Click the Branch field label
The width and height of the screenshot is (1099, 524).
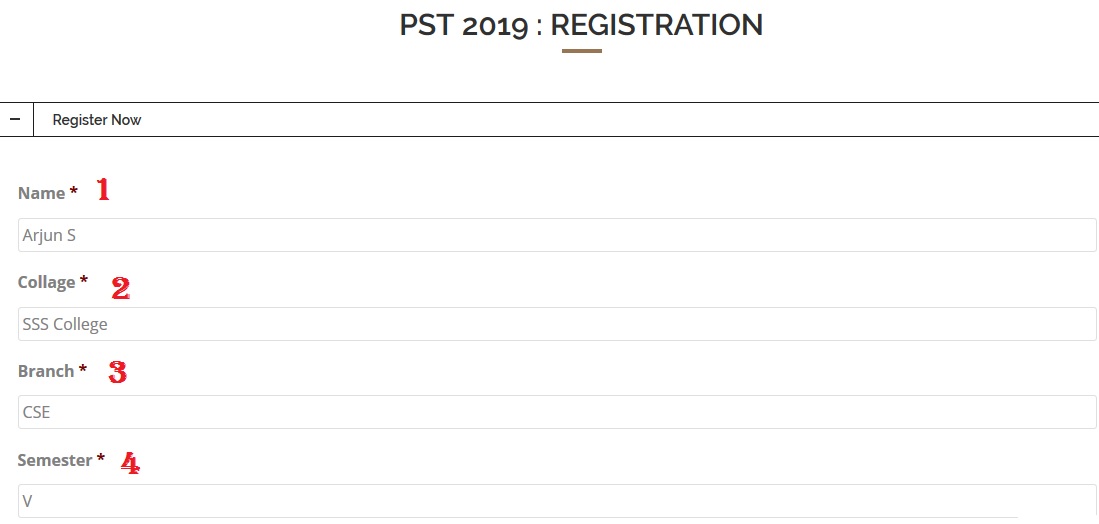pos(46,371)
